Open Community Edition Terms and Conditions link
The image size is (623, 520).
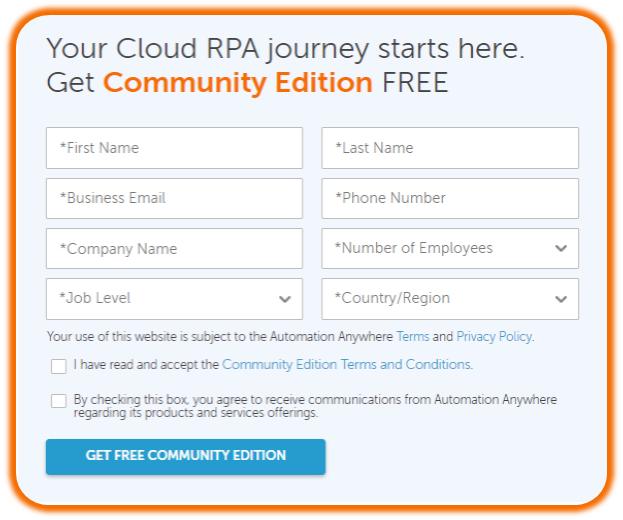click(347, 365)
